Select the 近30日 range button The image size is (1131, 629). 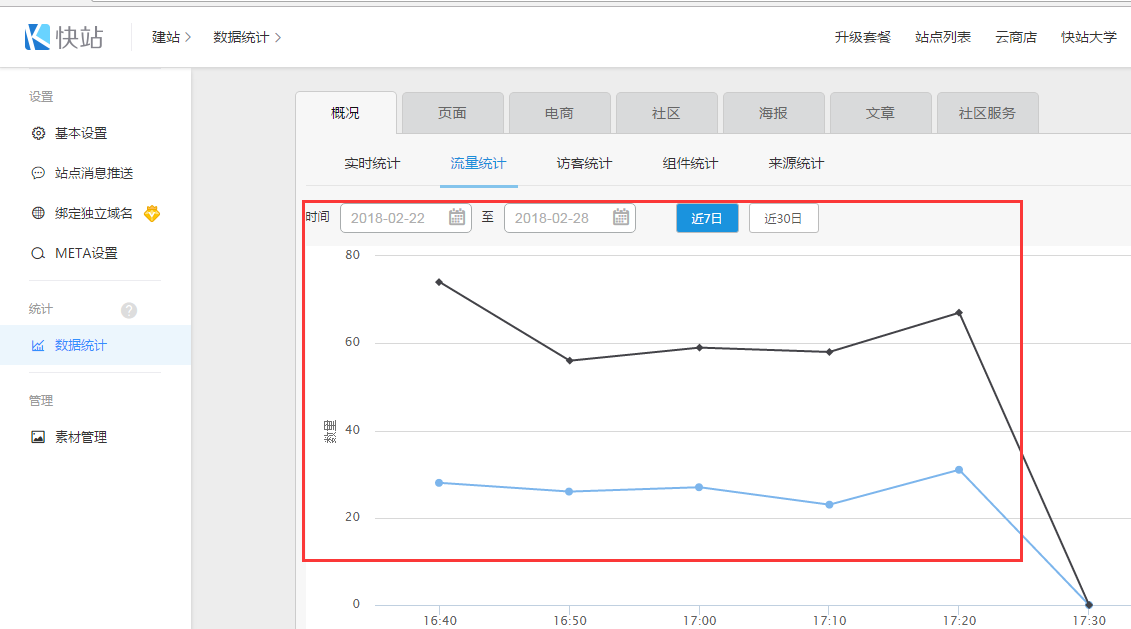(x=783, y=218)
